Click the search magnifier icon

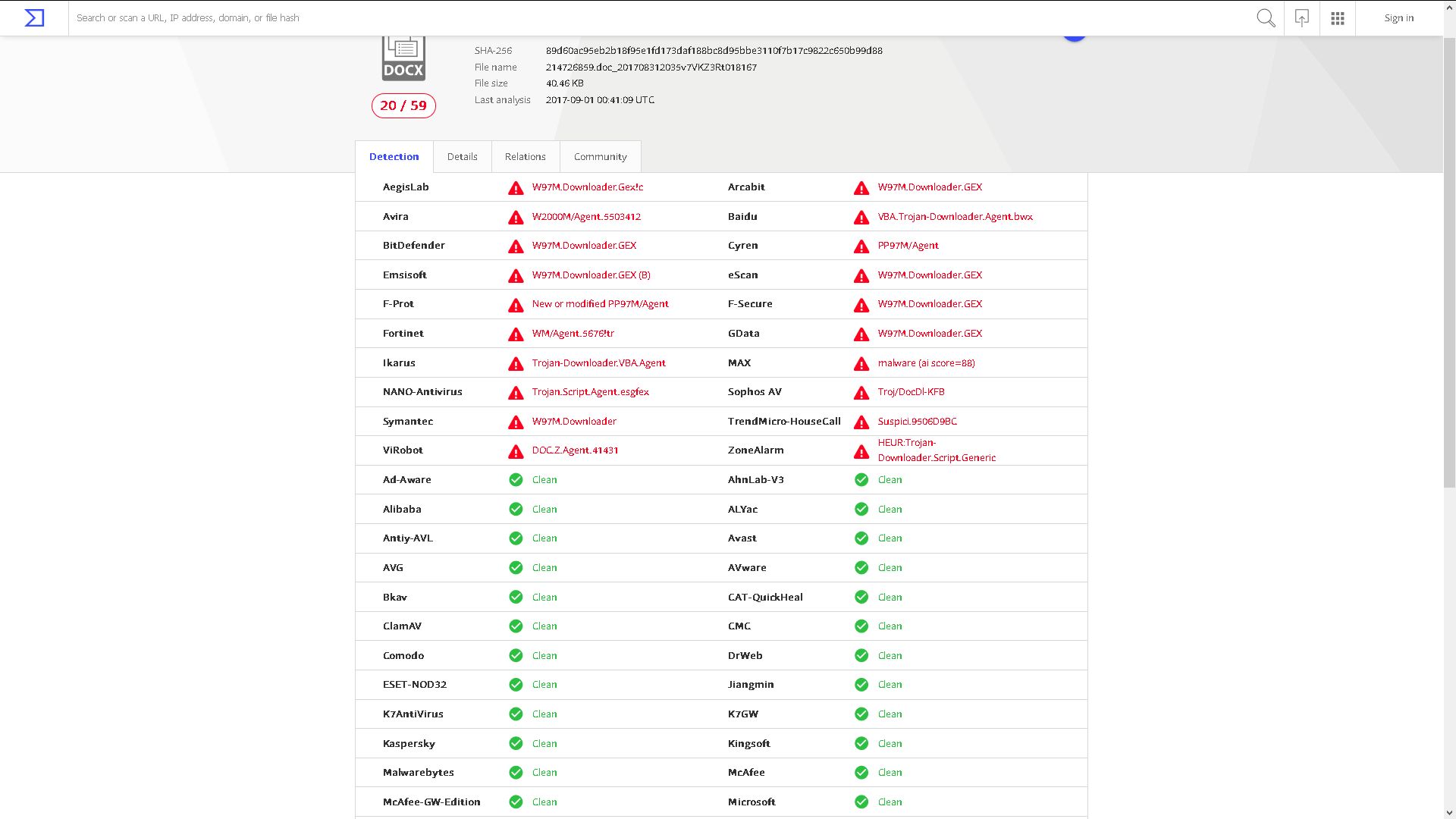(x=1266, y=17)
